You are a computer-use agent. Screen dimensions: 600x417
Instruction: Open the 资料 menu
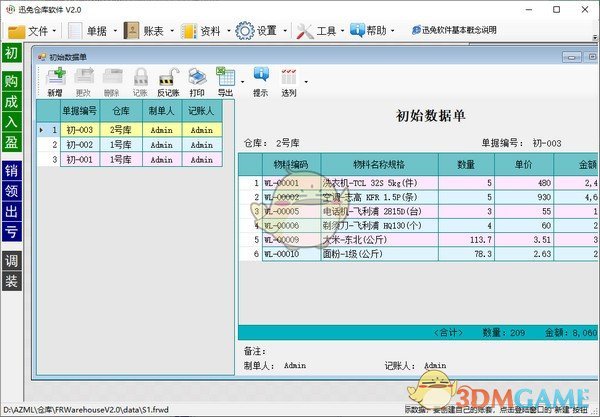point(206,31)
